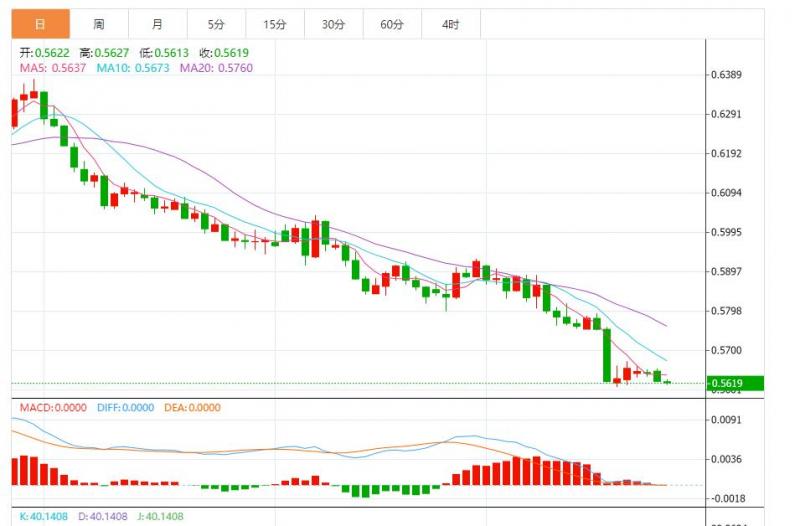Image resolution: width=800 pixels, height=526 pixels.
Task: Click the 低:0.5613 low price value
Action: [164, 53]
